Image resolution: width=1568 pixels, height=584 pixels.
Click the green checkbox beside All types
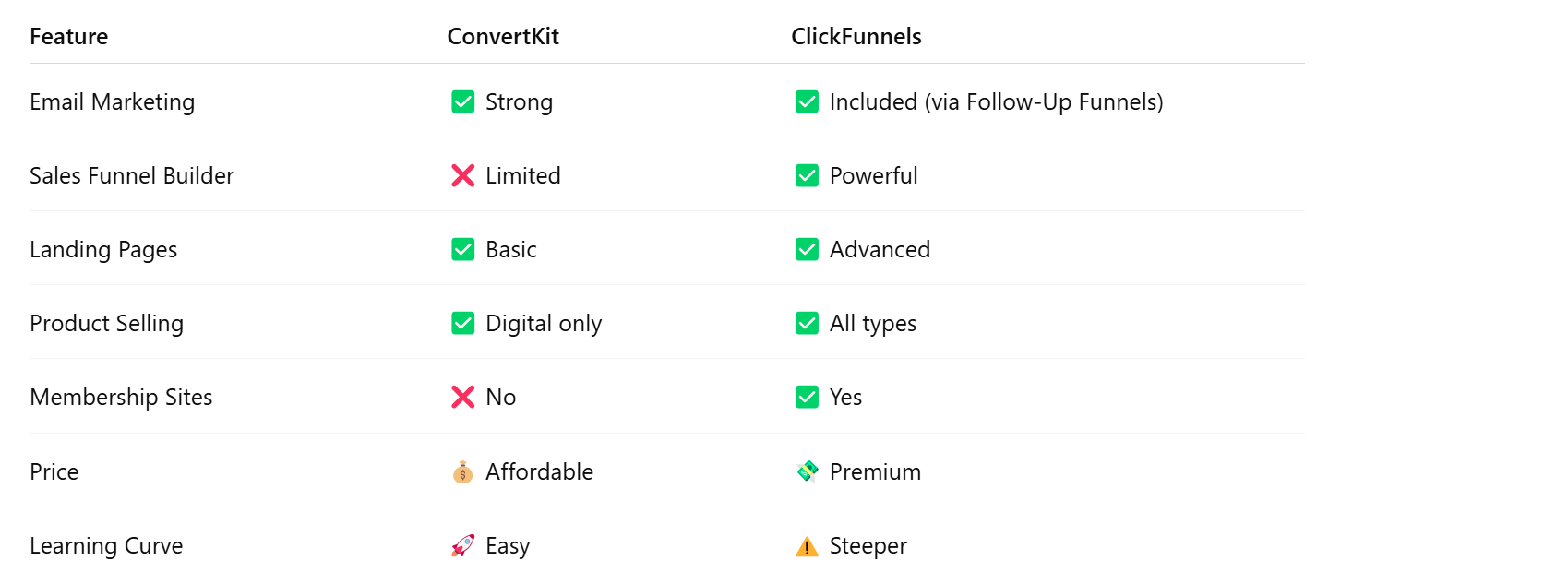coord(808,323)
